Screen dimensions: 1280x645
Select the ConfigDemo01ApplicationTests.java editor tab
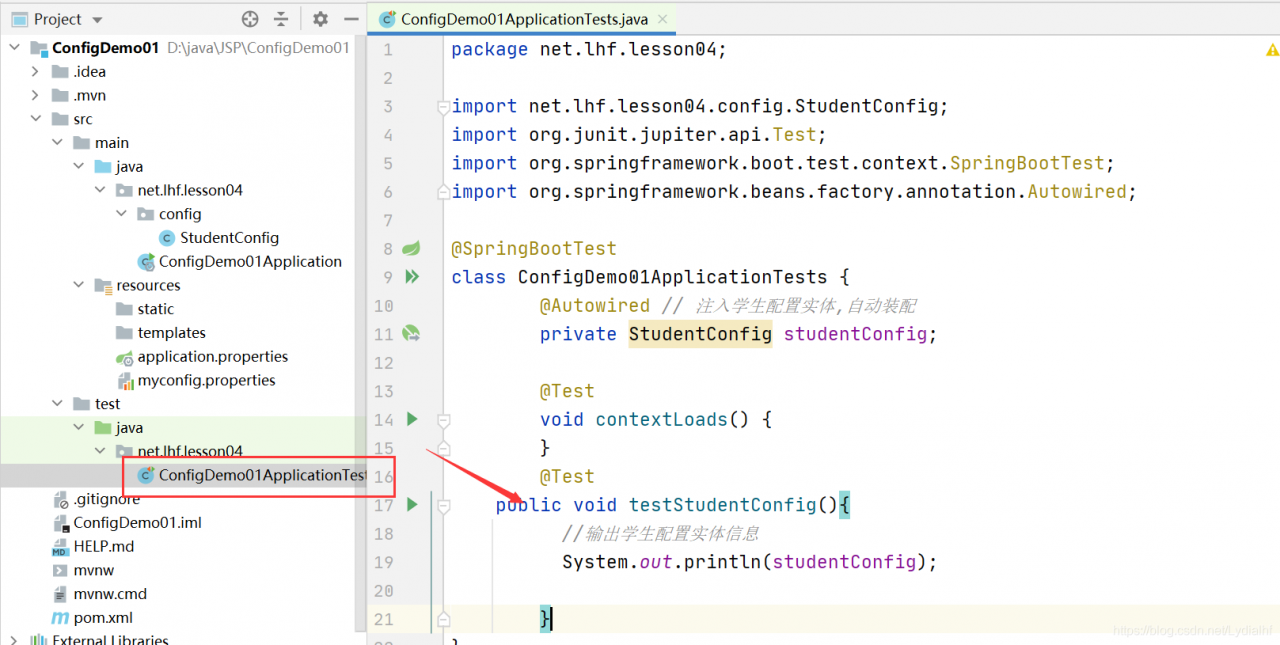point(522,19)
